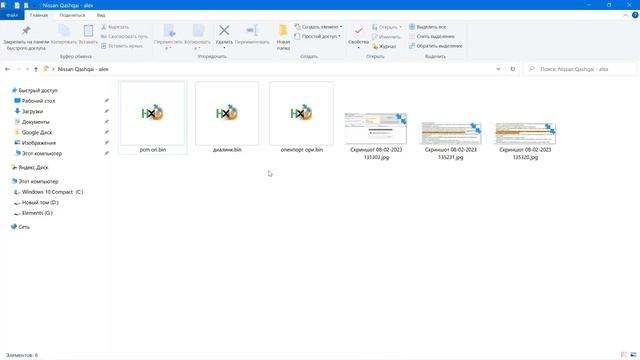Refresh the folder view

[513, 69]
